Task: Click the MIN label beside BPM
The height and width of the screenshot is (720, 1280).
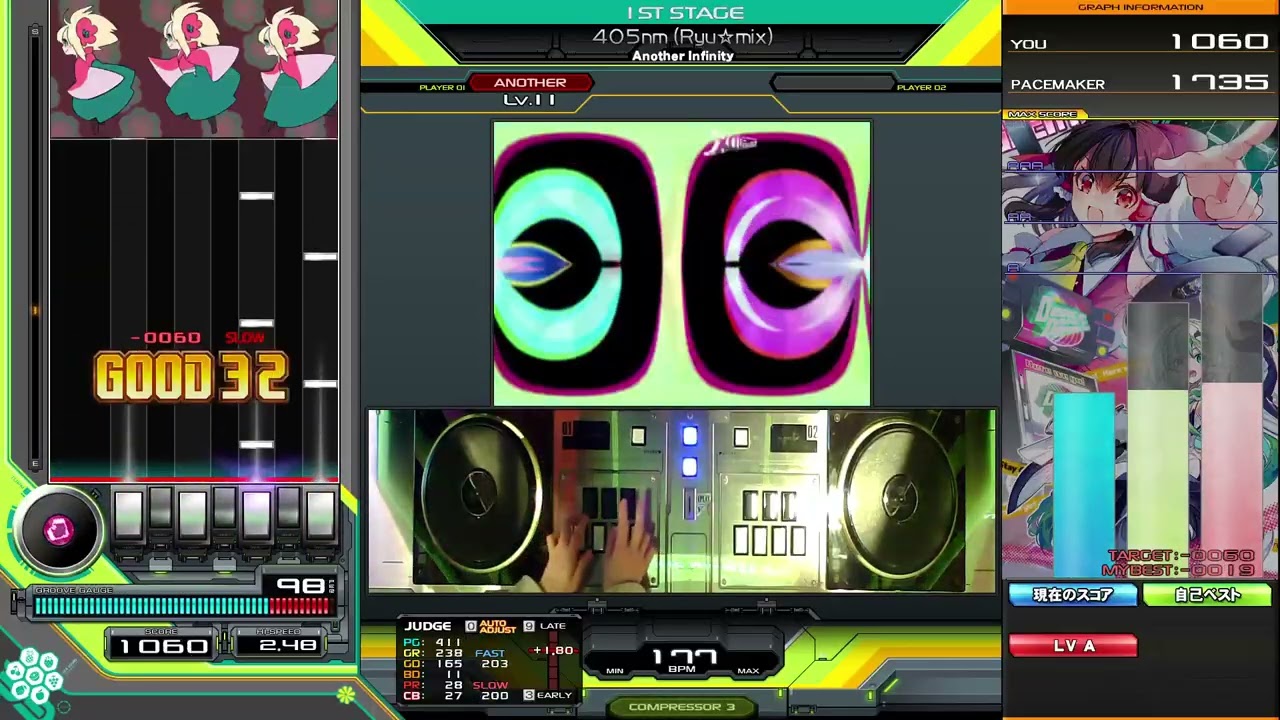Action: click(x=615, y=671)
